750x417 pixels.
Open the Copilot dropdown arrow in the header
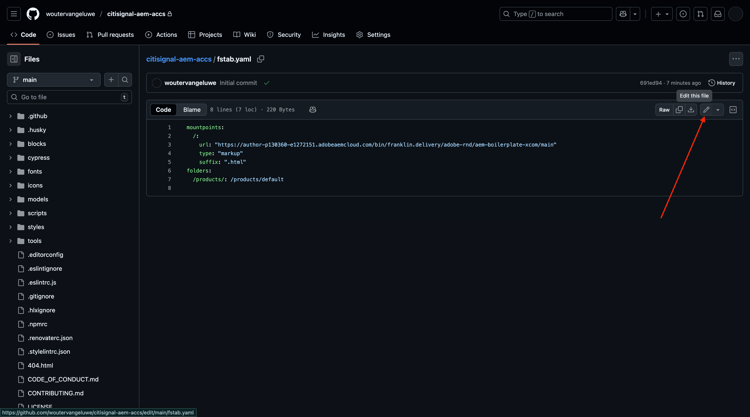635,14
